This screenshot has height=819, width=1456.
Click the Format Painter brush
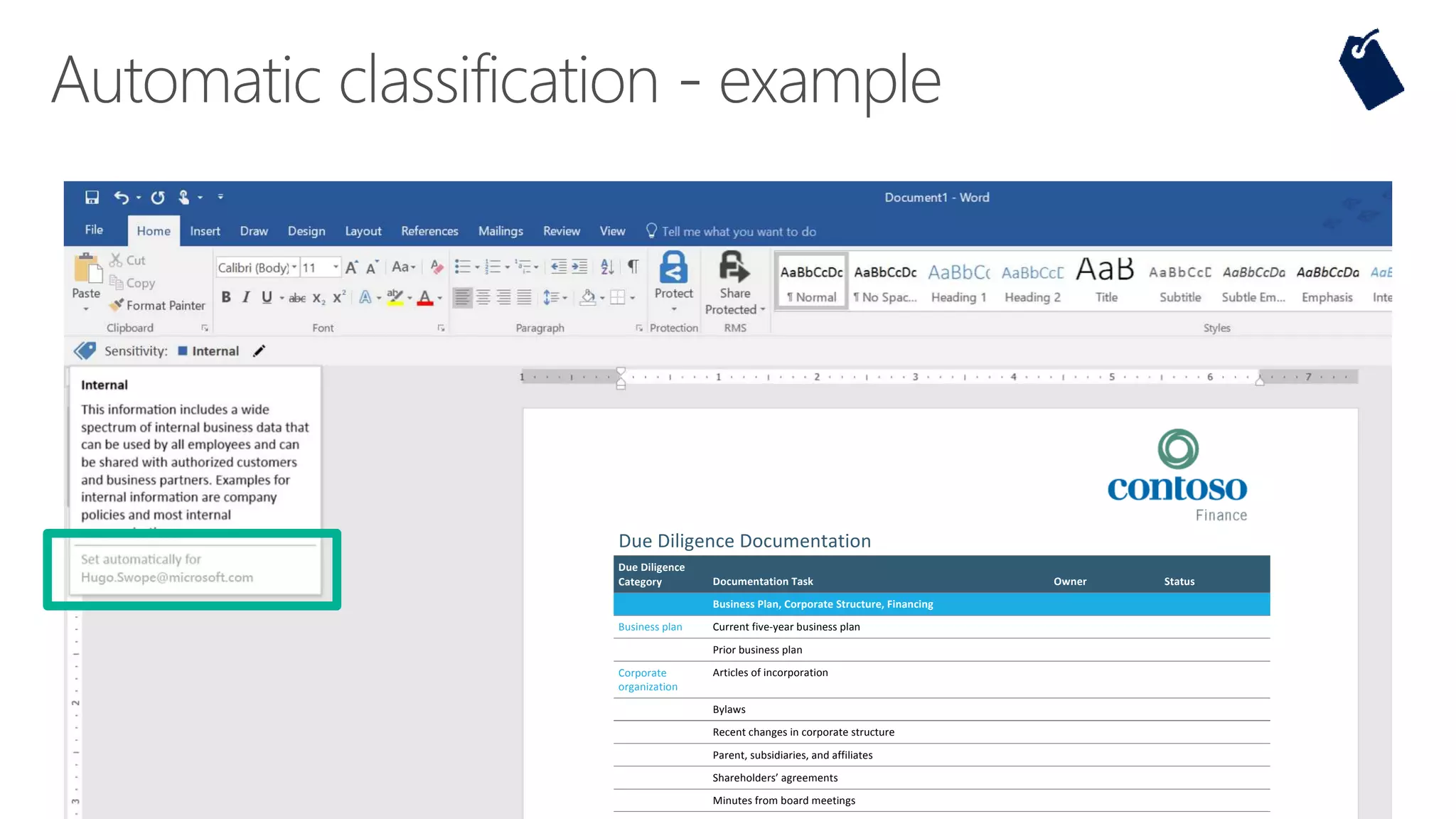(117, 305)
